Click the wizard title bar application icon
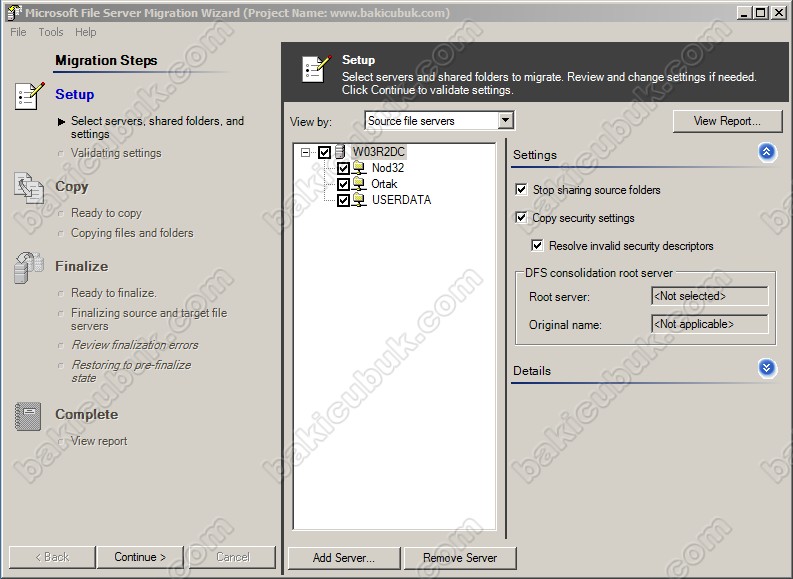 pyautogui.click(x=14, y=13)
